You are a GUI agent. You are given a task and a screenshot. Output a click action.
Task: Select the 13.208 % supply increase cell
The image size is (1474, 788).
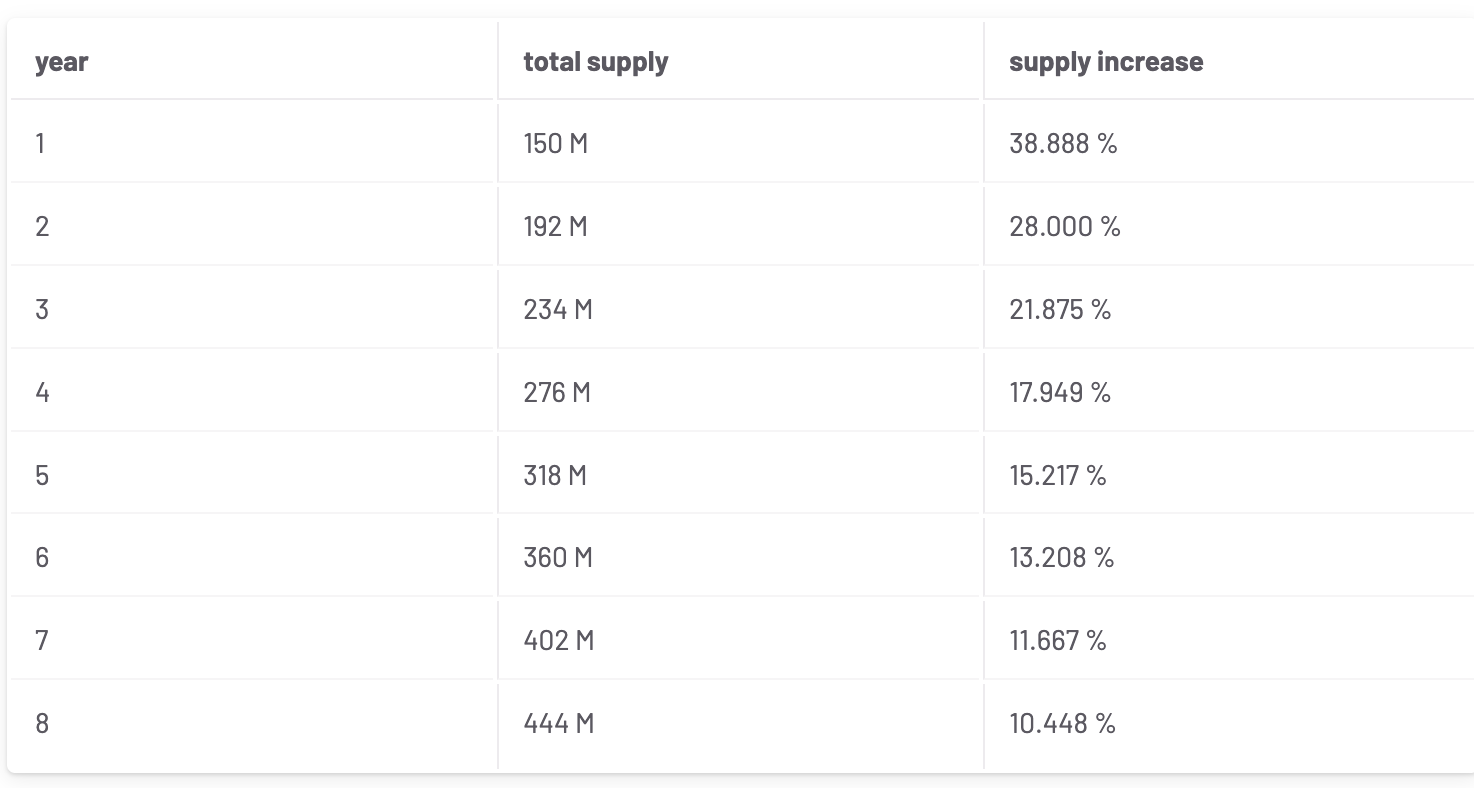(x=1061, y=557)
